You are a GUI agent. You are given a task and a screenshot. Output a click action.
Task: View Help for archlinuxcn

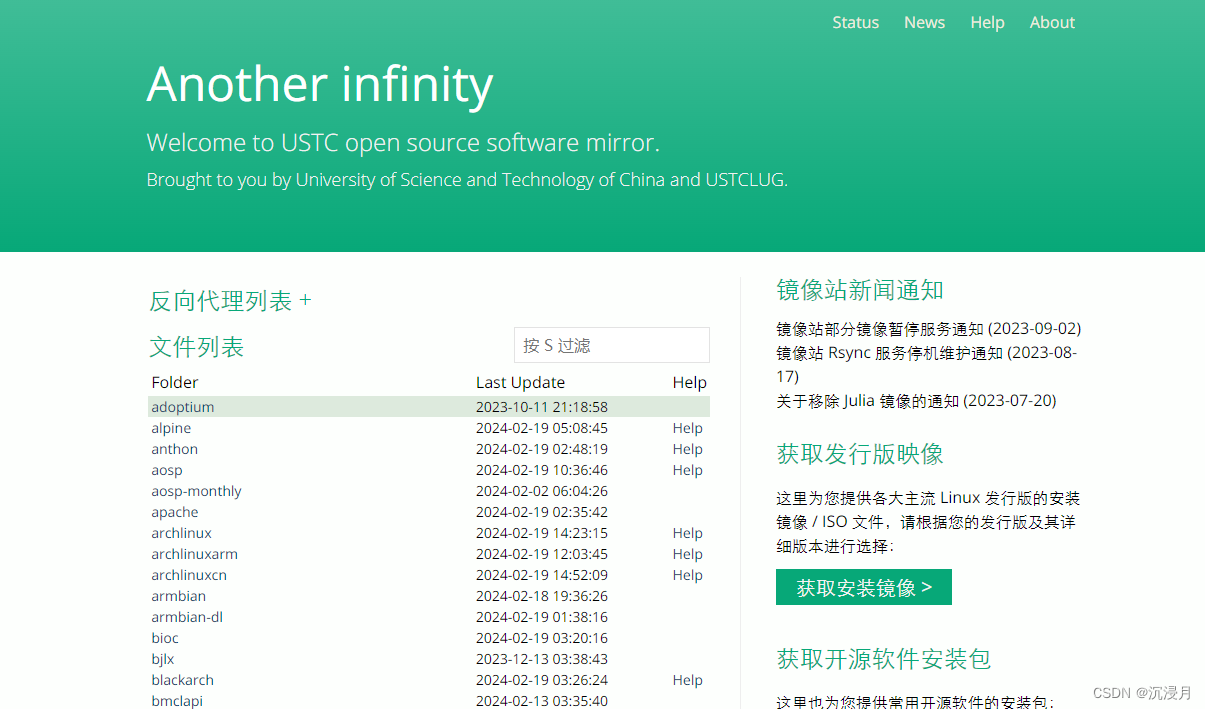point(687,575)
